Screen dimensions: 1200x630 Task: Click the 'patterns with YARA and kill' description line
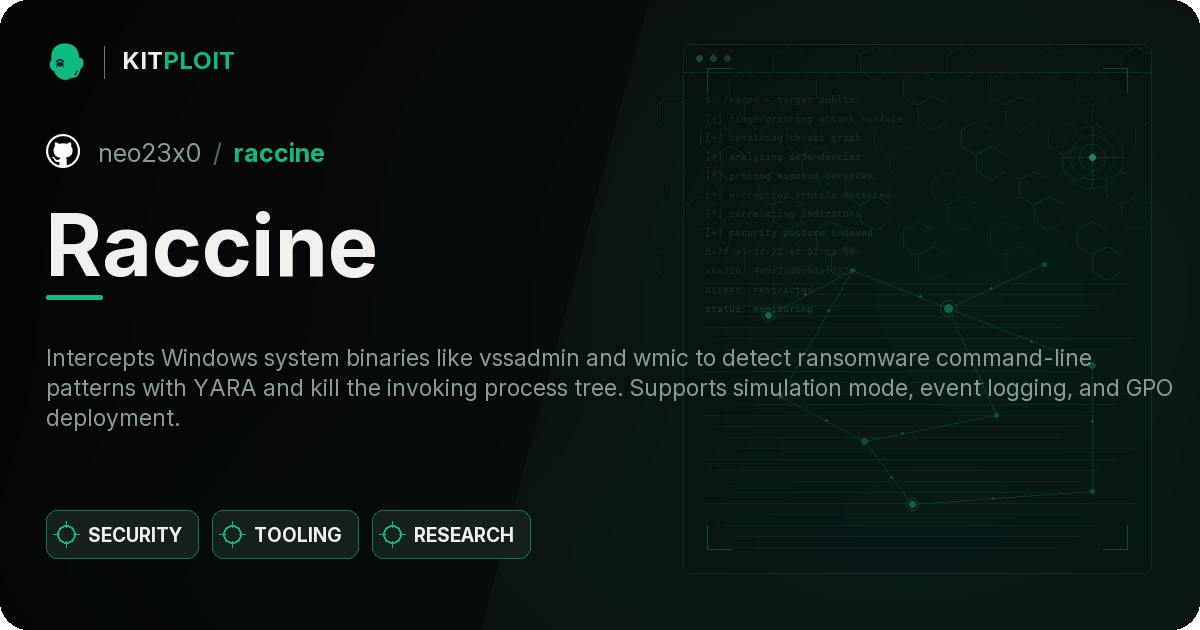[x=609, y=388]
